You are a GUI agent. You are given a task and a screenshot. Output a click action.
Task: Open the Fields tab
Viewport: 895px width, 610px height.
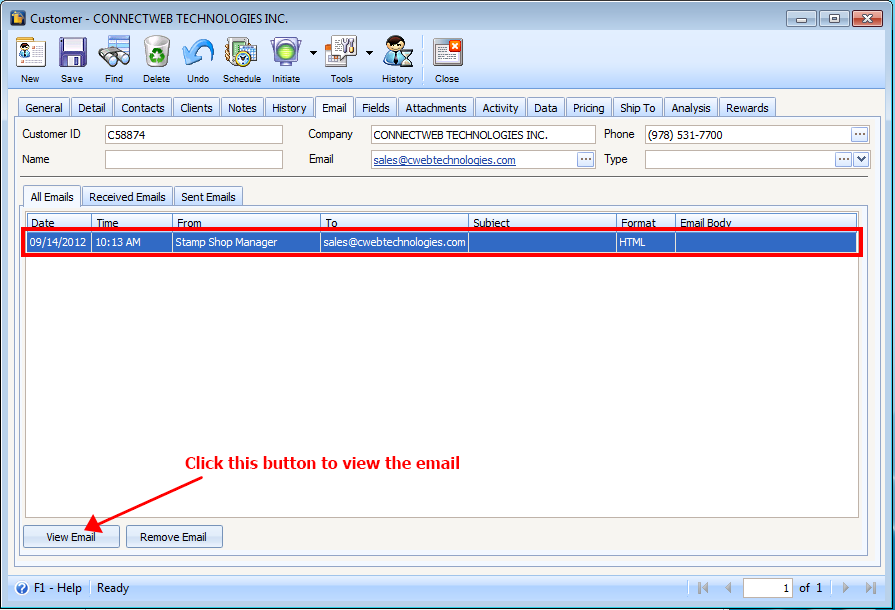tap(376, 108)
